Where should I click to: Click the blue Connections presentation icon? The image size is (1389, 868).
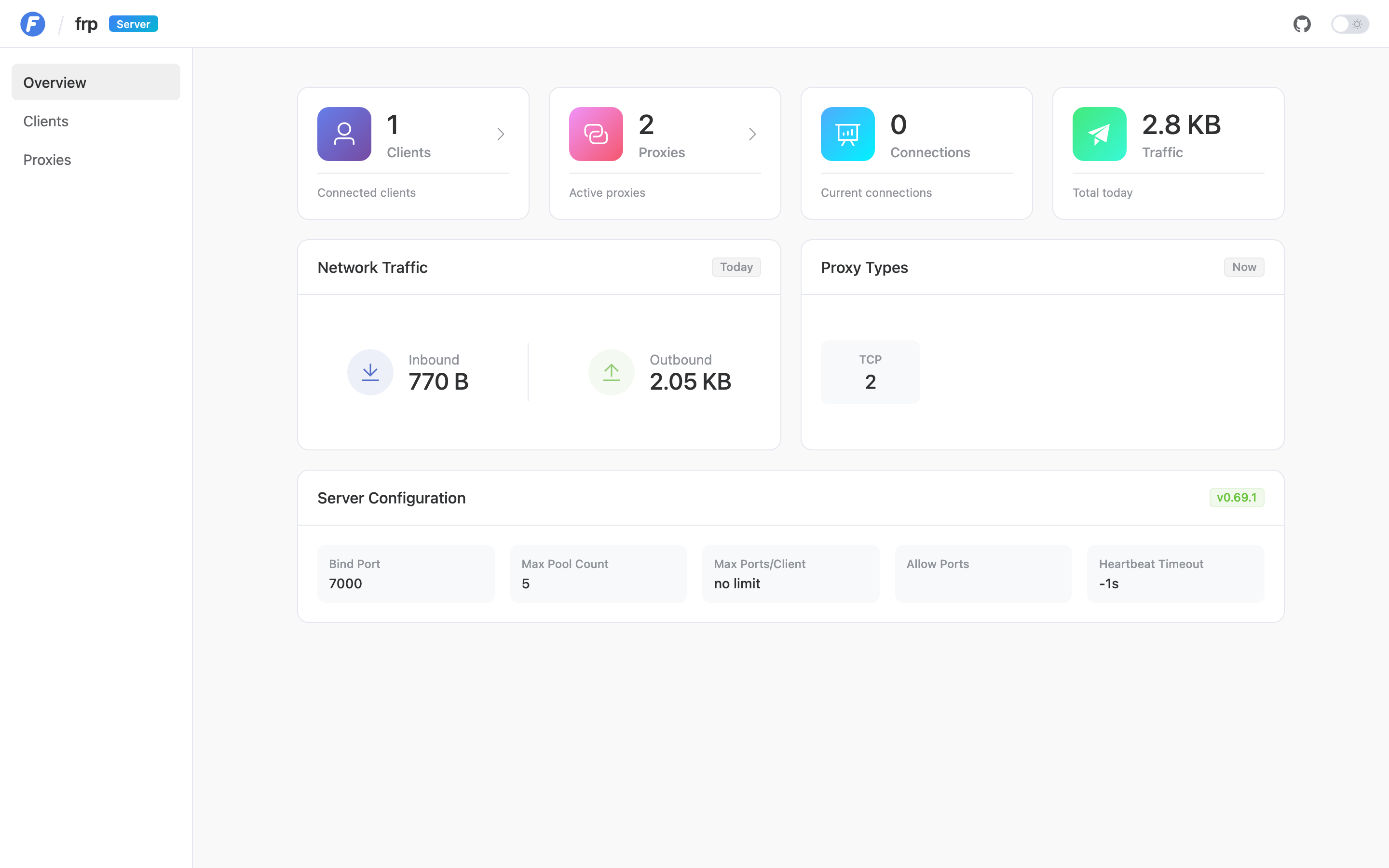click(848, 134)
